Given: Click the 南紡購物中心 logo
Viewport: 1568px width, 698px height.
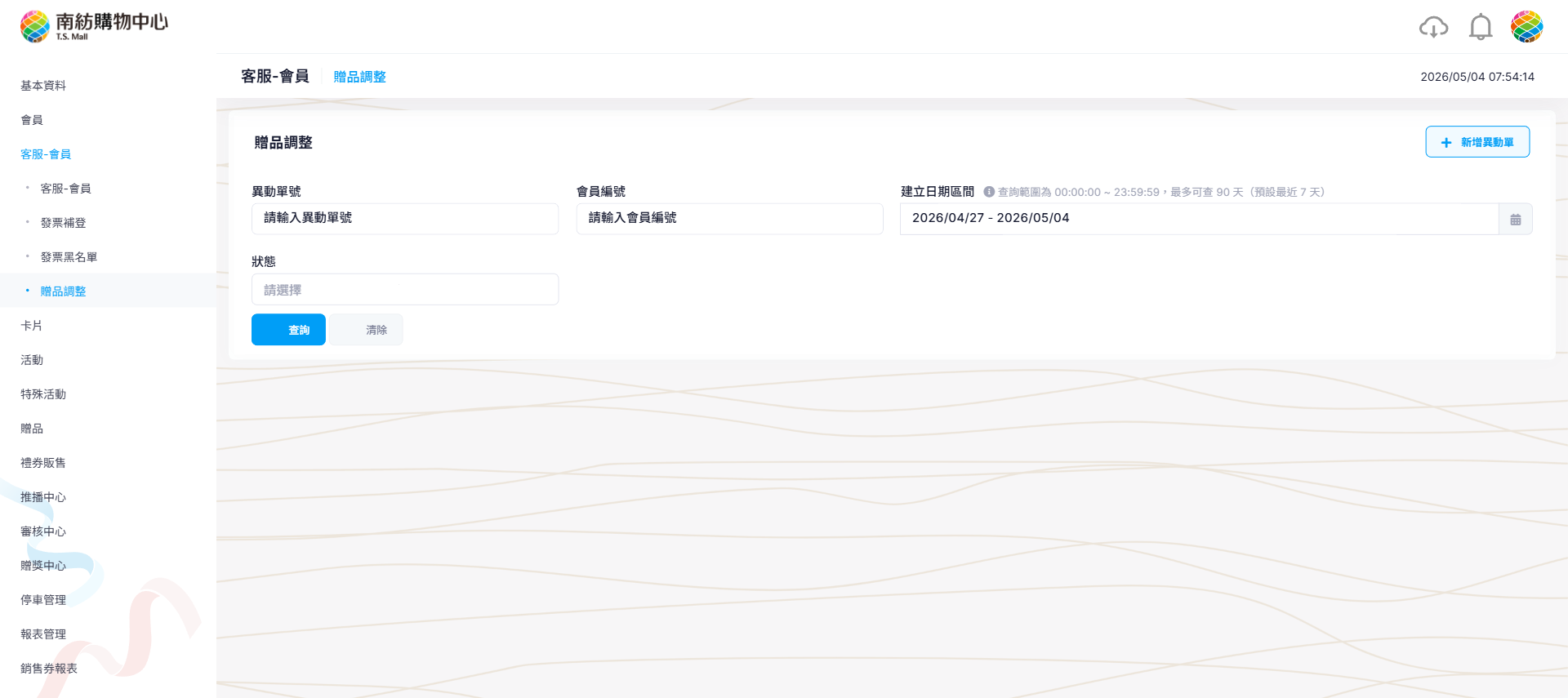Looking at the screenshot, I should [94, 26].
